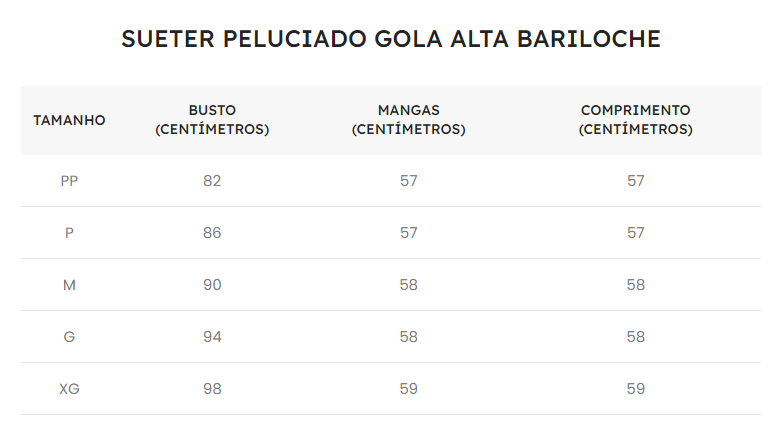Screen dimensions: 779x433
Task: Click bust value 86 for P
Action: pos(212,233)
